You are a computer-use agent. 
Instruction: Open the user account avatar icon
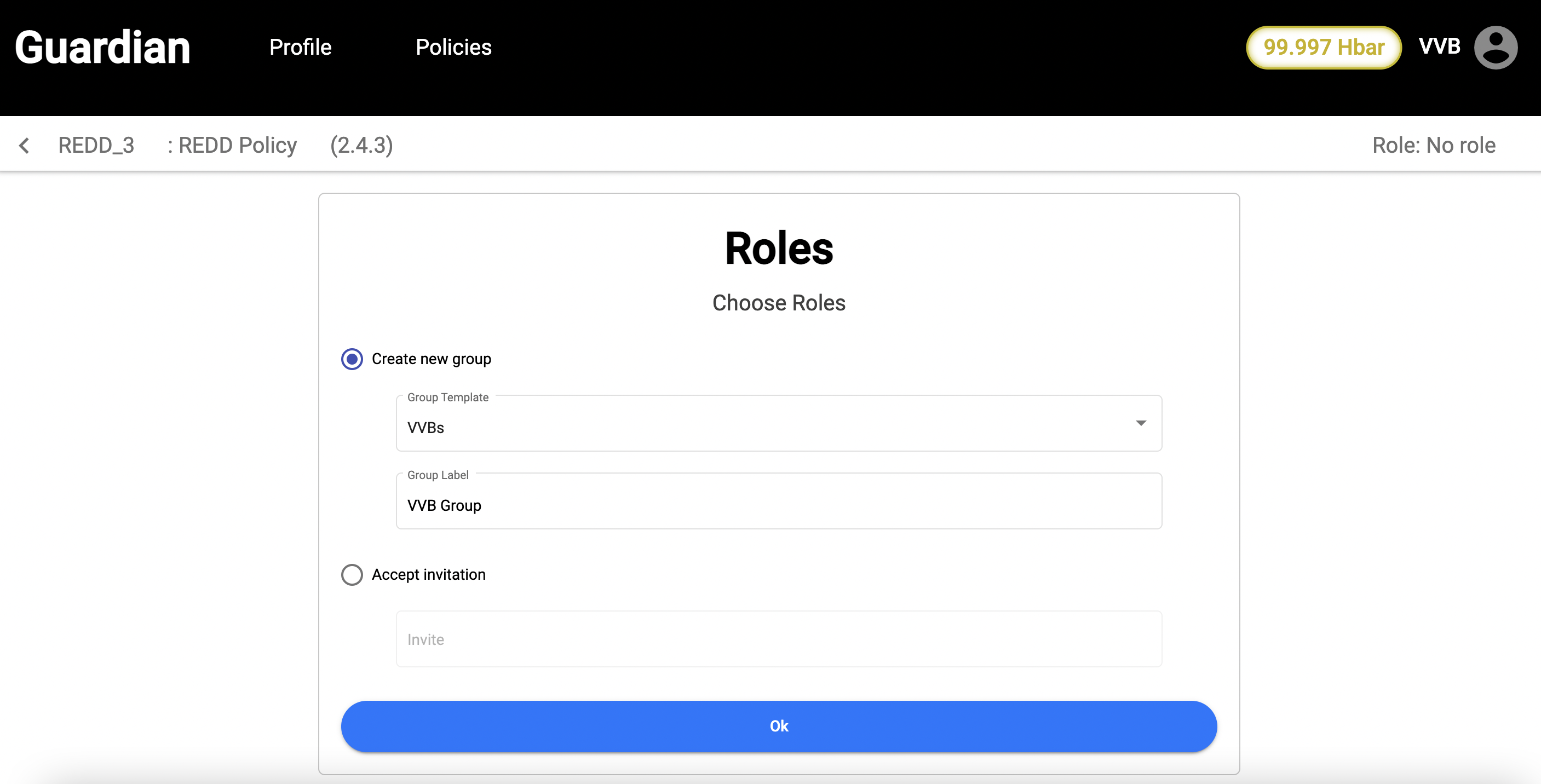point(1495,47)
